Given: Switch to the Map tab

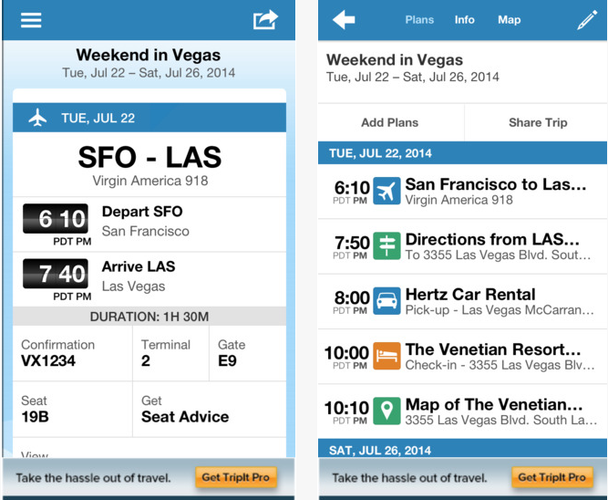Looking at the screenshot, I should 509,20.
